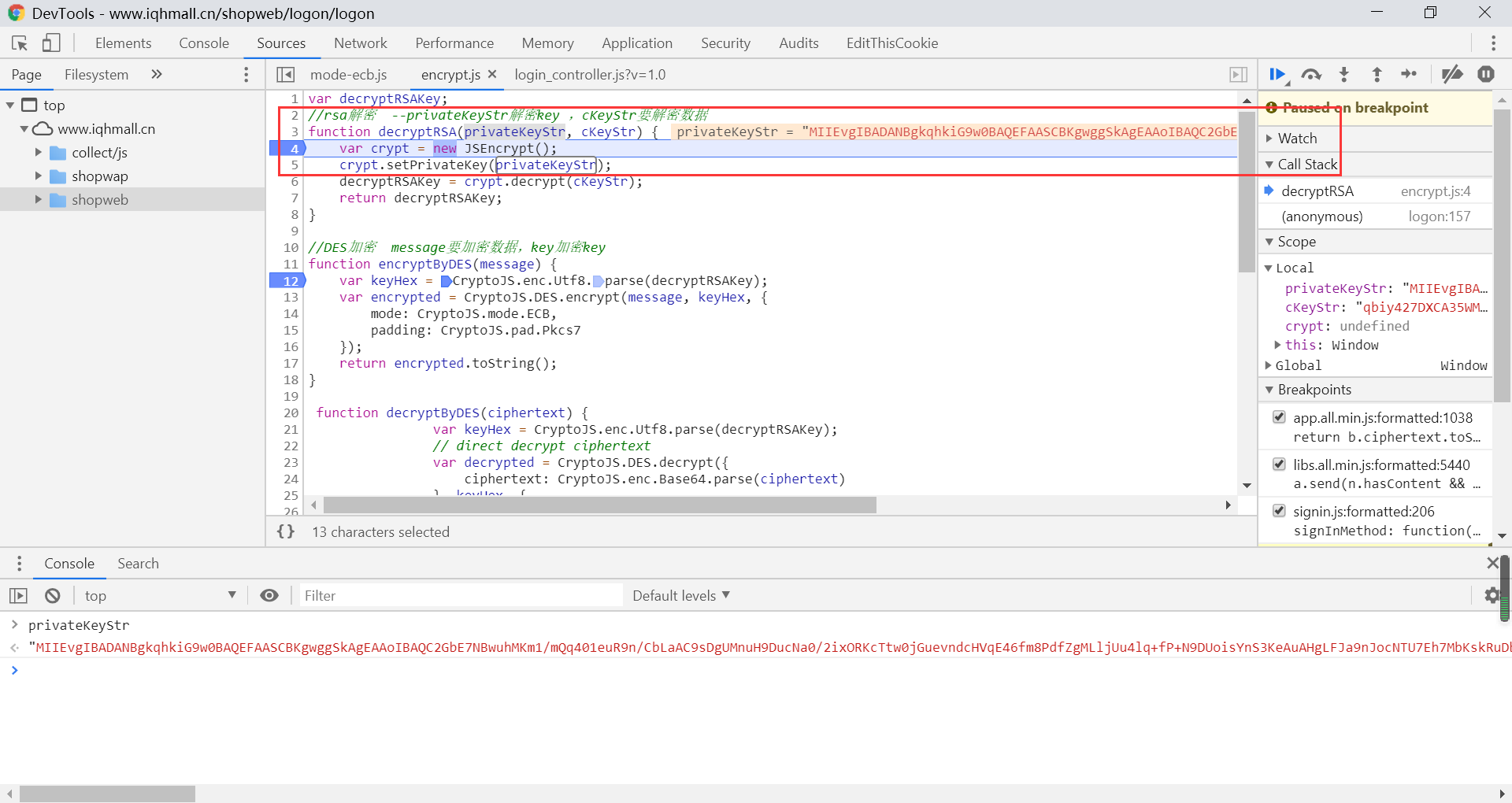Open the mode-ecb.js file tab
The image size is (1512, 803).
(x=349, y=75)
